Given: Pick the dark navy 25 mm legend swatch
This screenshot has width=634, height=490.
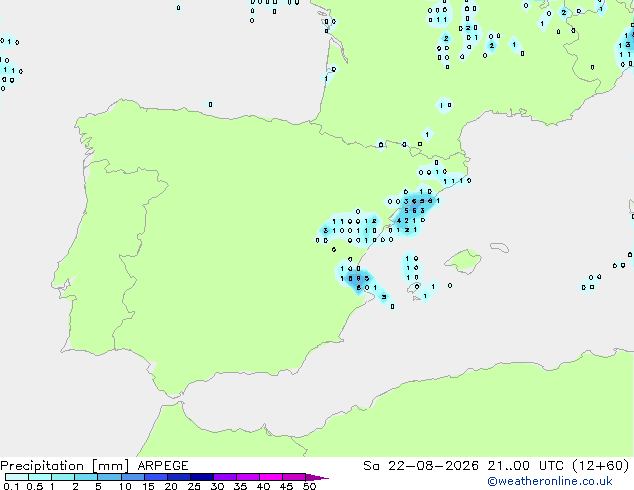Looking at the screenshot, I should [x=202, y=477].
